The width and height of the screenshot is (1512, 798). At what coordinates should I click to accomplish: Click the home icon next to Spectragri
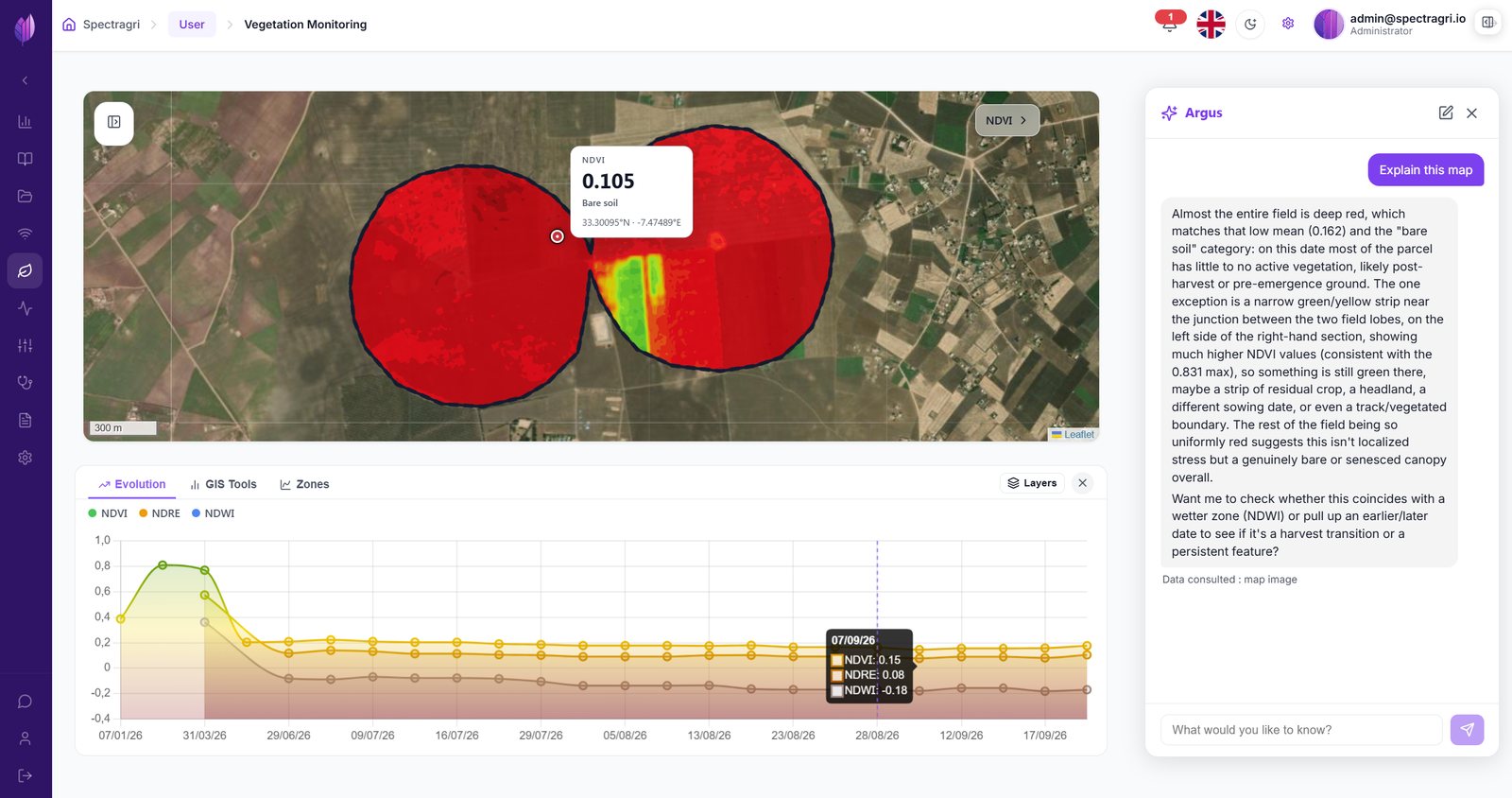click(x=69, y=25)
